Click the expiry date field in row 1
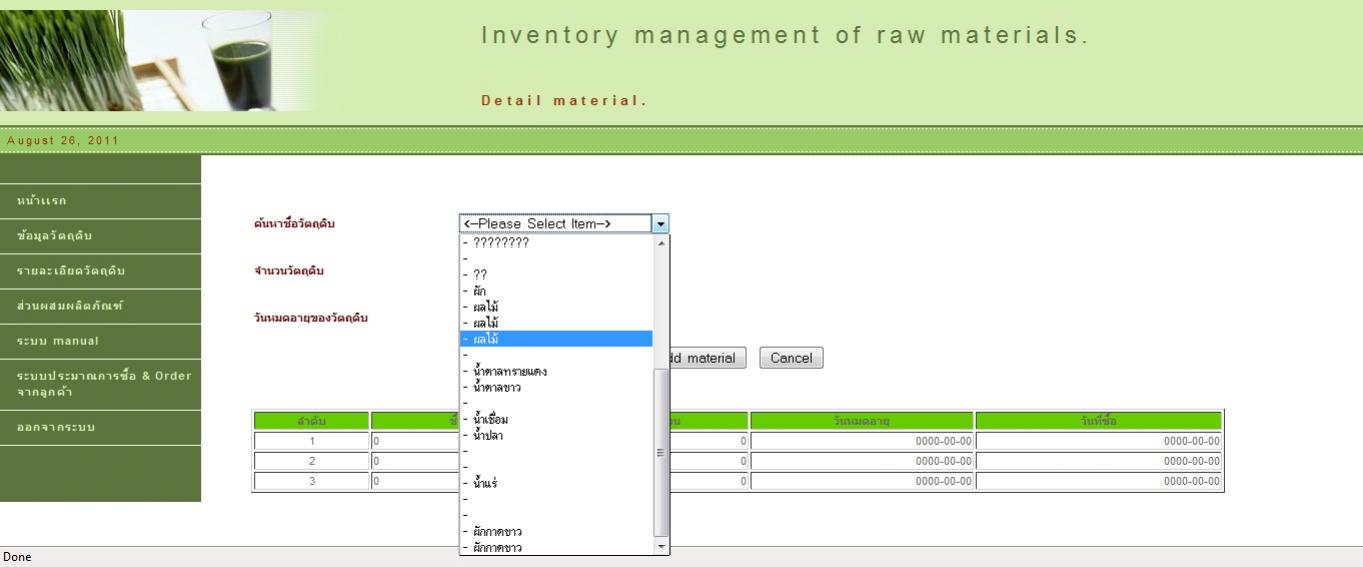Viewport: 1363px width, 567px height. pos(862,441)
